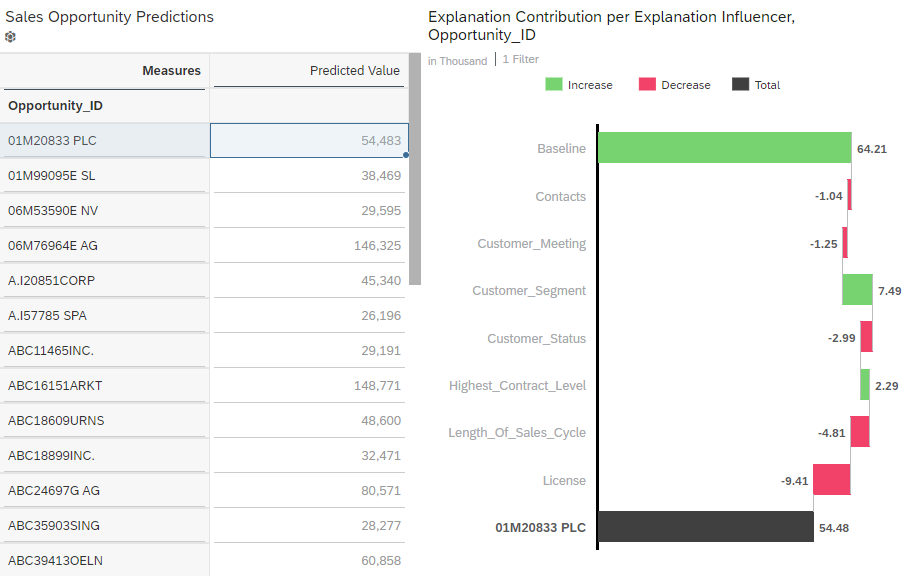Click the 54.48 total data label
The height and width of the screenshot is (576, 908).
coord(834,528)
